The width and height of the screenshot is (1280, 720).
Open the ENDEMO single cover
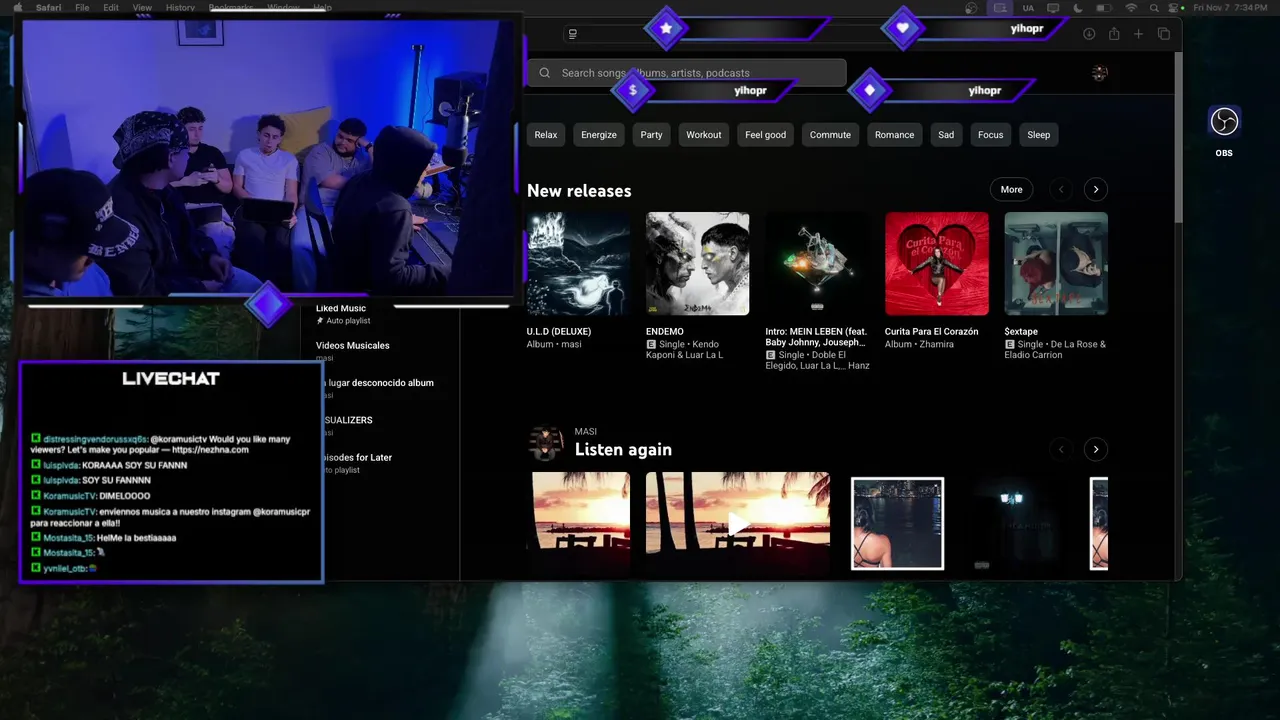coord(697,263)
